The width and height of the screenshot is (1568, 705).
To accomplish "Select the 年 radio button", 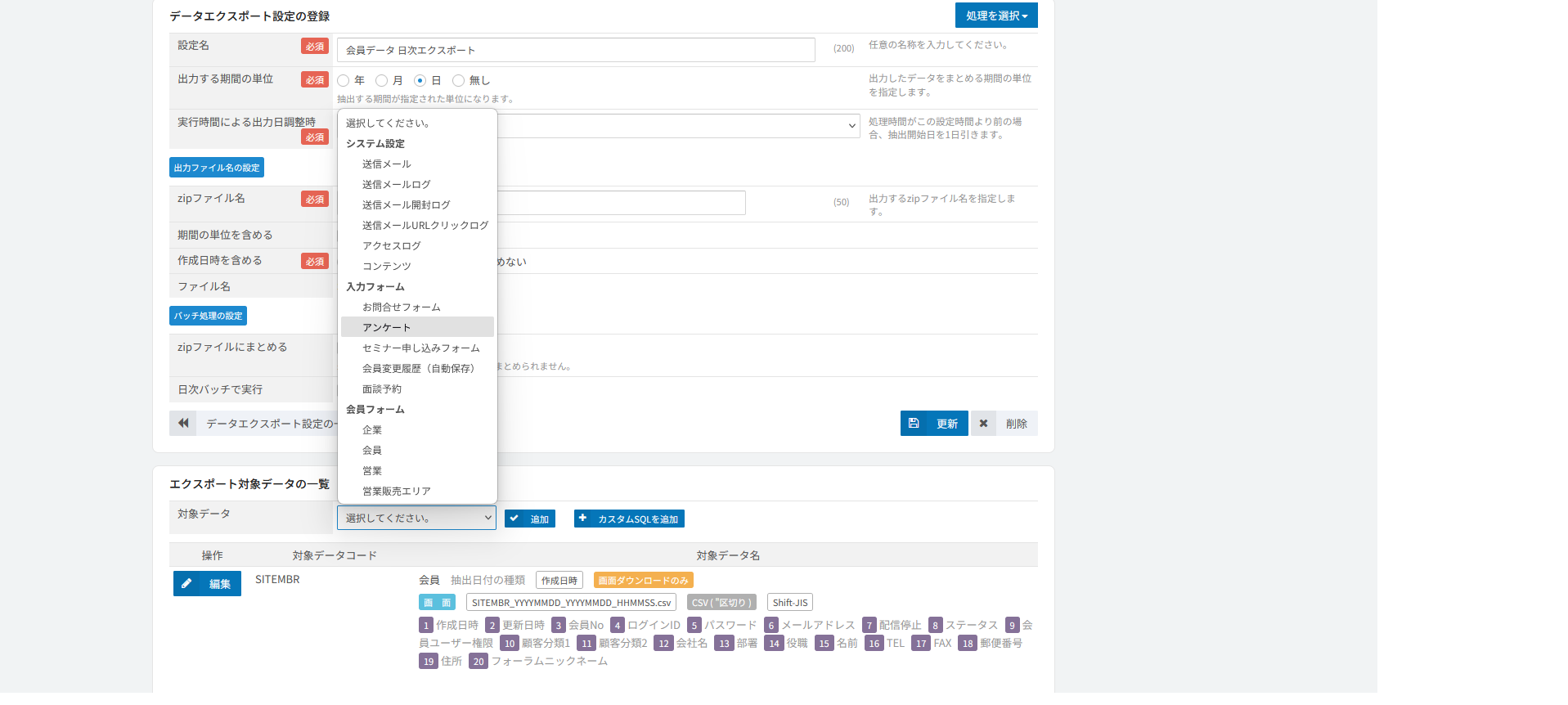I will coord(344,80).
